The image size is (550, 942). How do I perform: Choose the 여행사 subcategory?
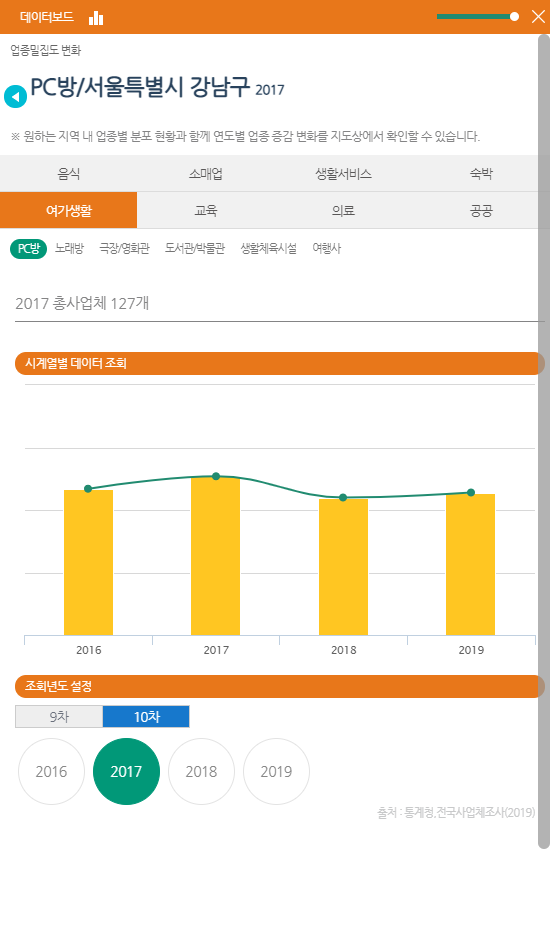(x=326, y=248)
